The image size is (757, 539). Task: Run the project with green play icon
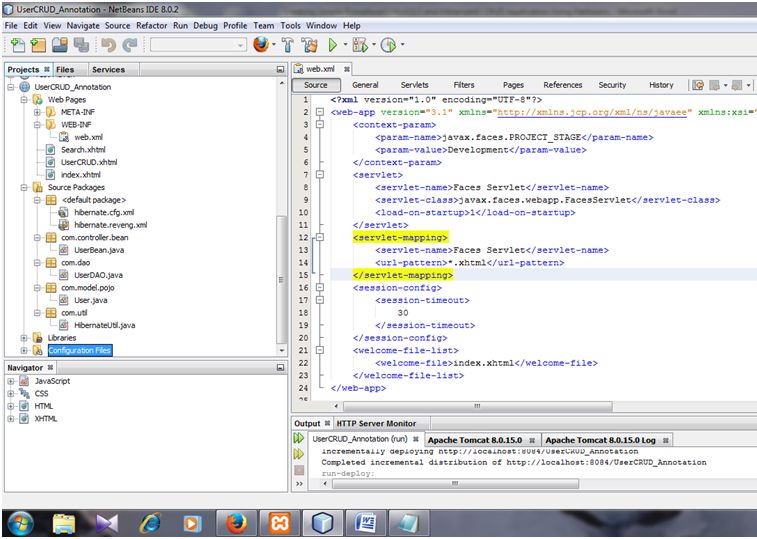coord(333,45)
